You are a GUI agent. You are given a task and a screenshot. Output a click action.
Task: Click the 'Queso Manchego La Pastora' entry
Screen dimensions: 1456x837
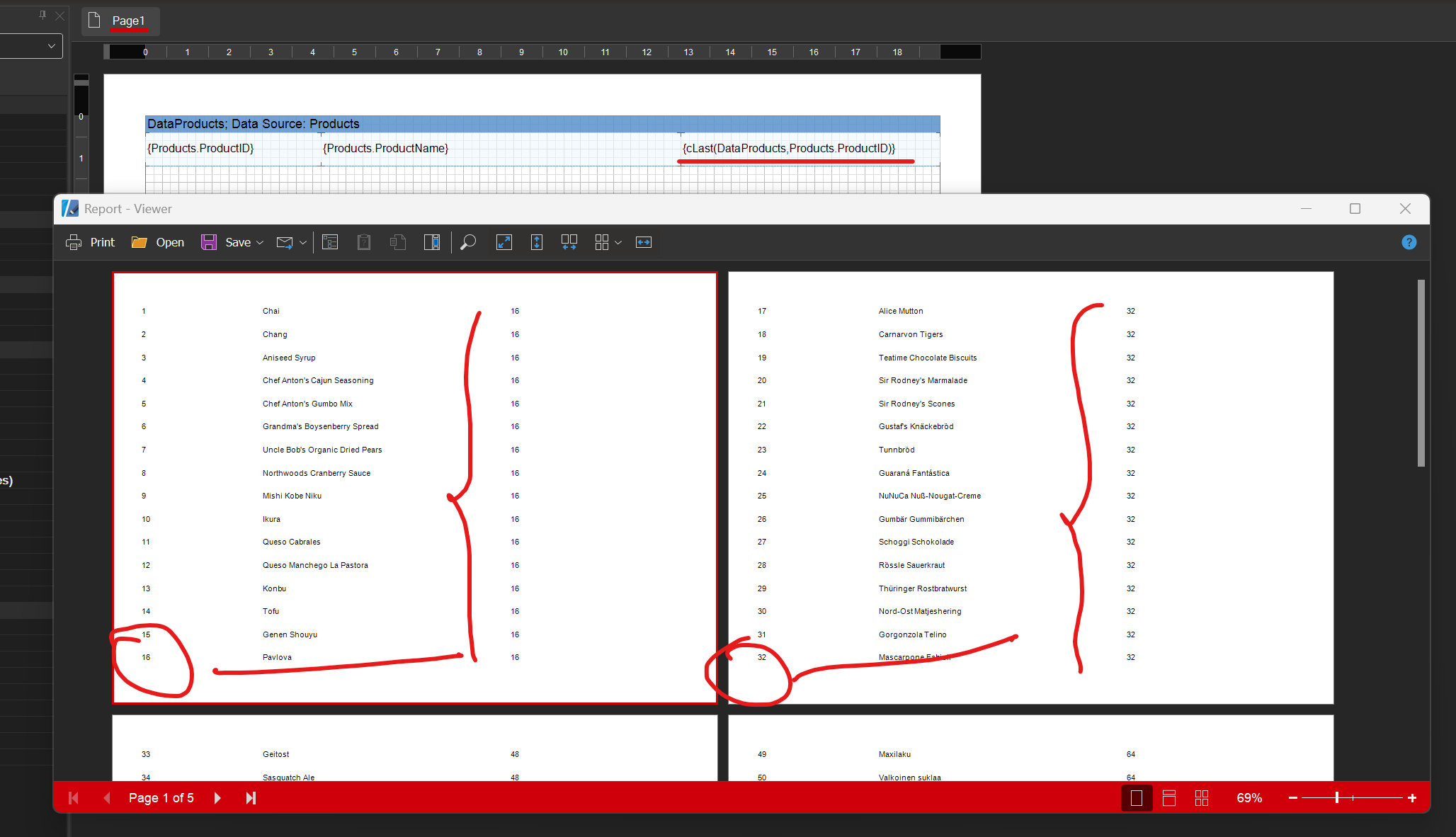click(x=315, y=565)
